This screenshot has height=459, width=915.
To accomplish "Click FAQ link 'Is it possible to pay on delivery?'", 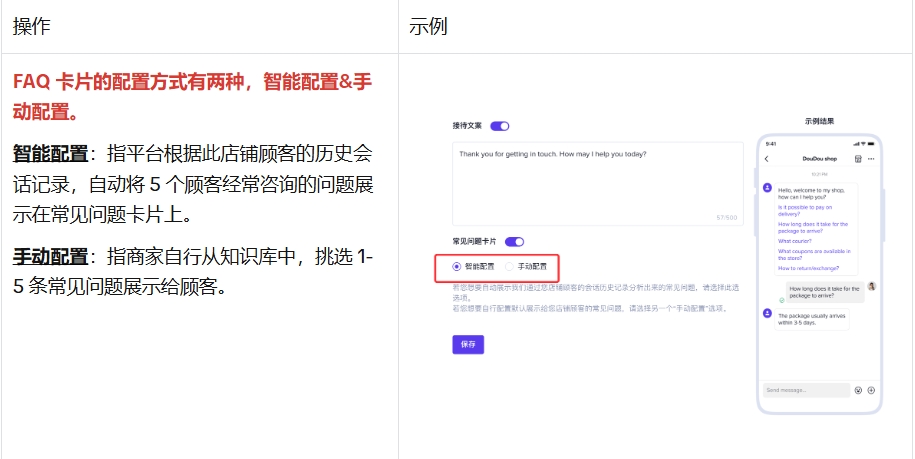I will pos(805,211).
